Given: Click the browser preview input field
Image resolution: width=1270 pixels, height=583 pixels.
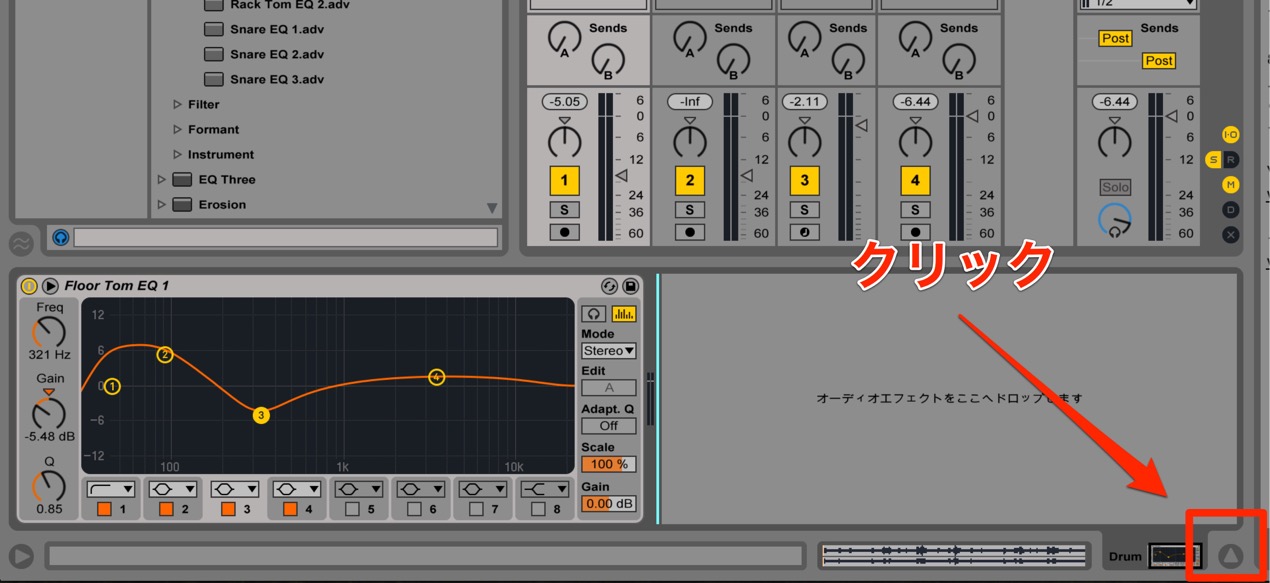Looking at the screenshot, I should click(x=285, y=238).
